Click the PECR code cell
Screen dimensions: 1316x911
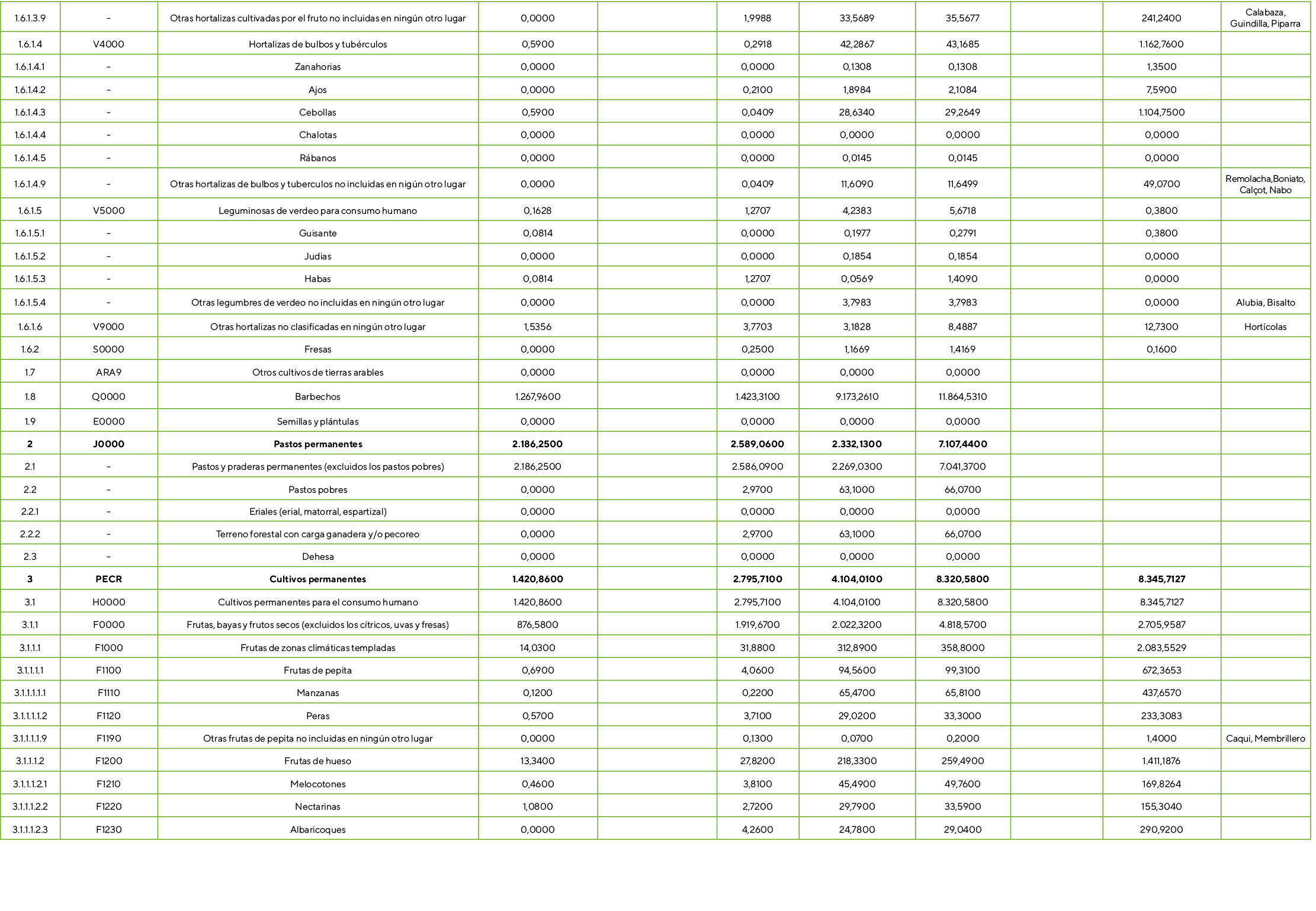[x=108, y=579]
